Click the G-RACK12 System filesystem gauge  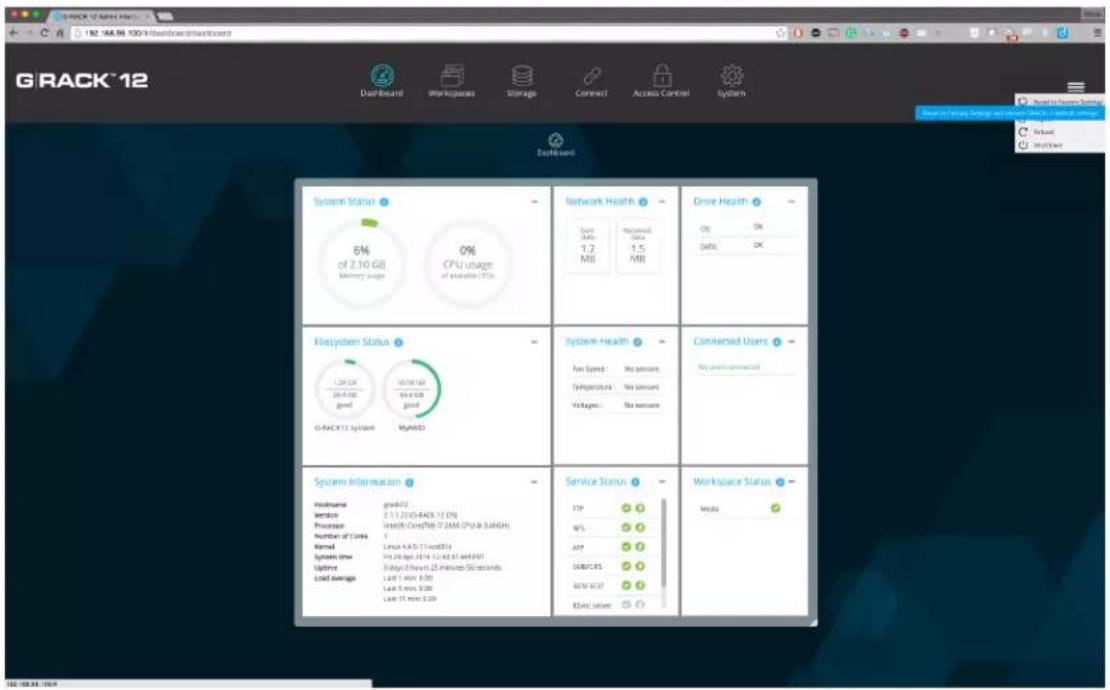coord(344,390)
